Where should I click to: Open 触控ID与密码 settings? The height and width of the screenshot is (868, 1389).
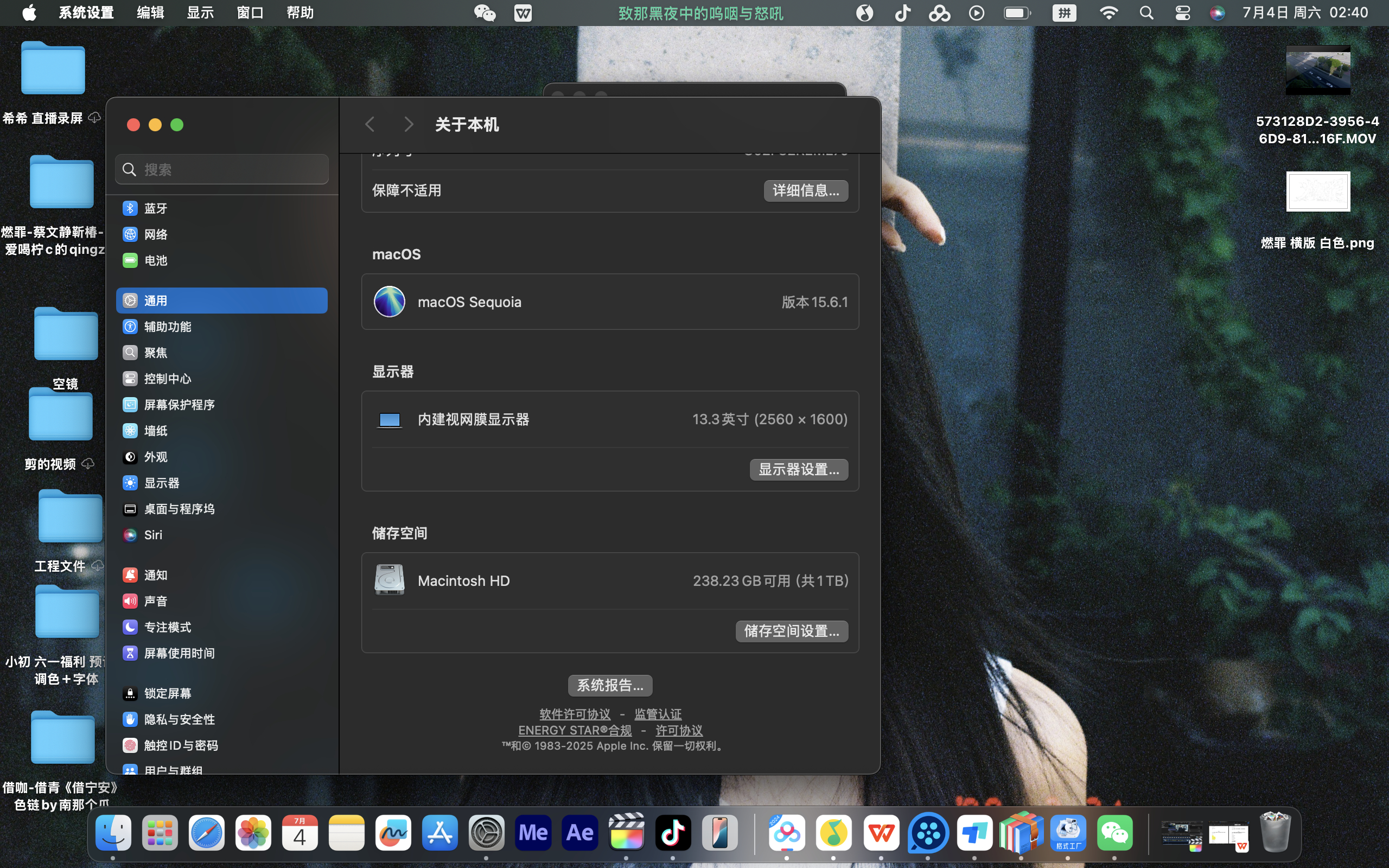pos(221,745)
